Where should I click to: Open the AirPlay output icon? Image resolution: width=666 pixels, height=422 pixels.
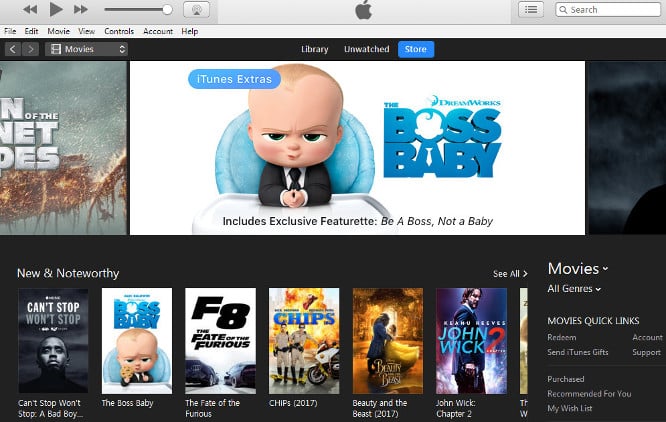point(197,10)
